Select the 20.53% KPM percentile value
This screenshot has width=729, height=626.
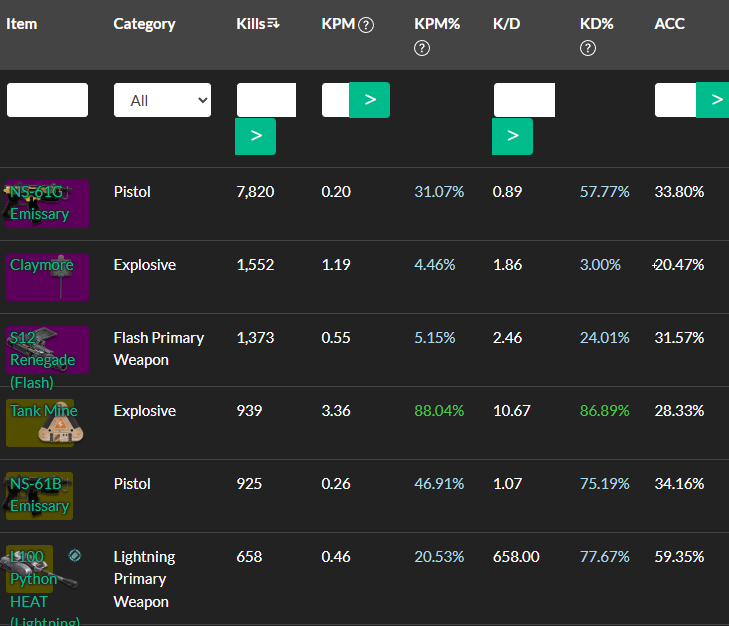[x=439, y=557]
